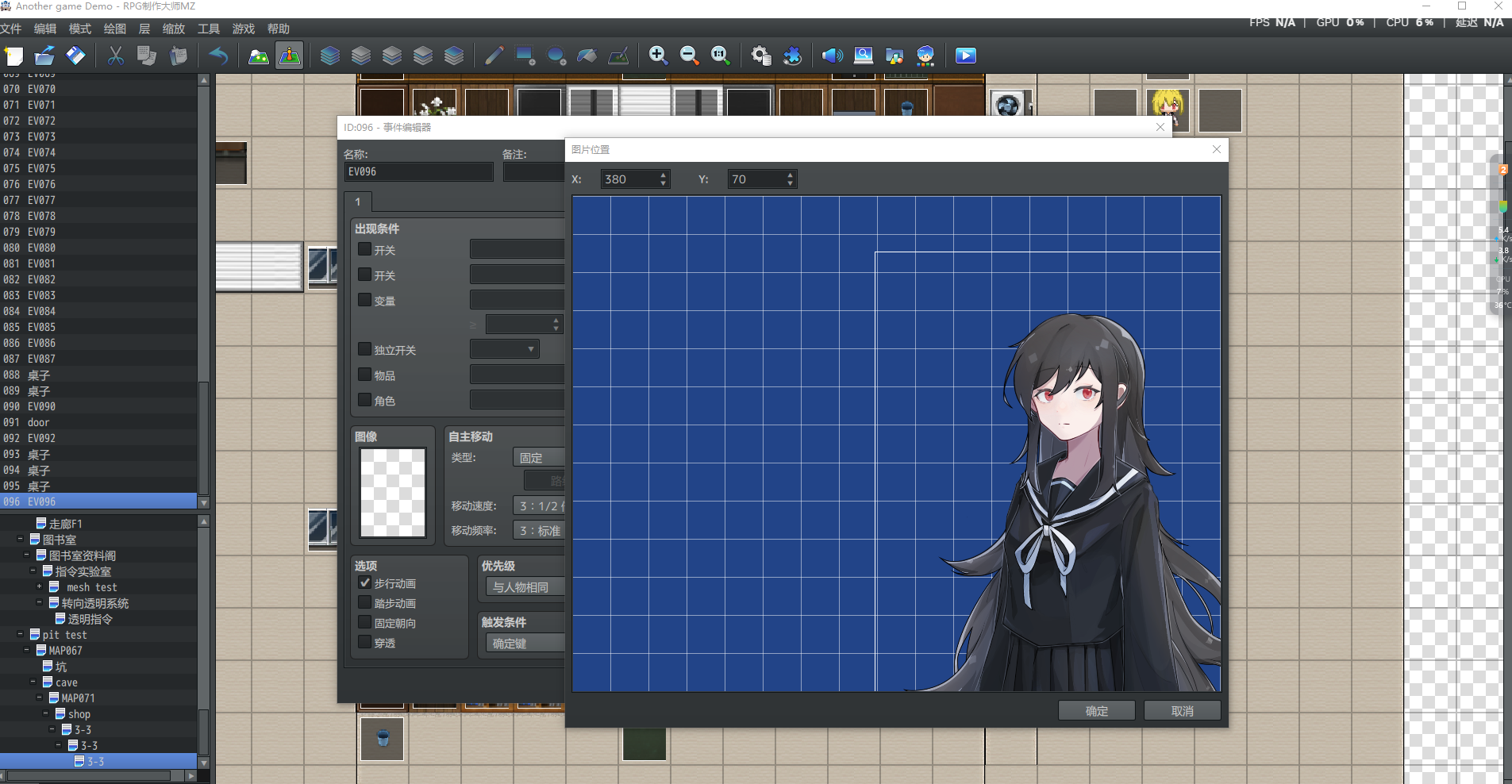Open the 帮助 menu
The image size is (1512, 784).
(x=279, y=29)
